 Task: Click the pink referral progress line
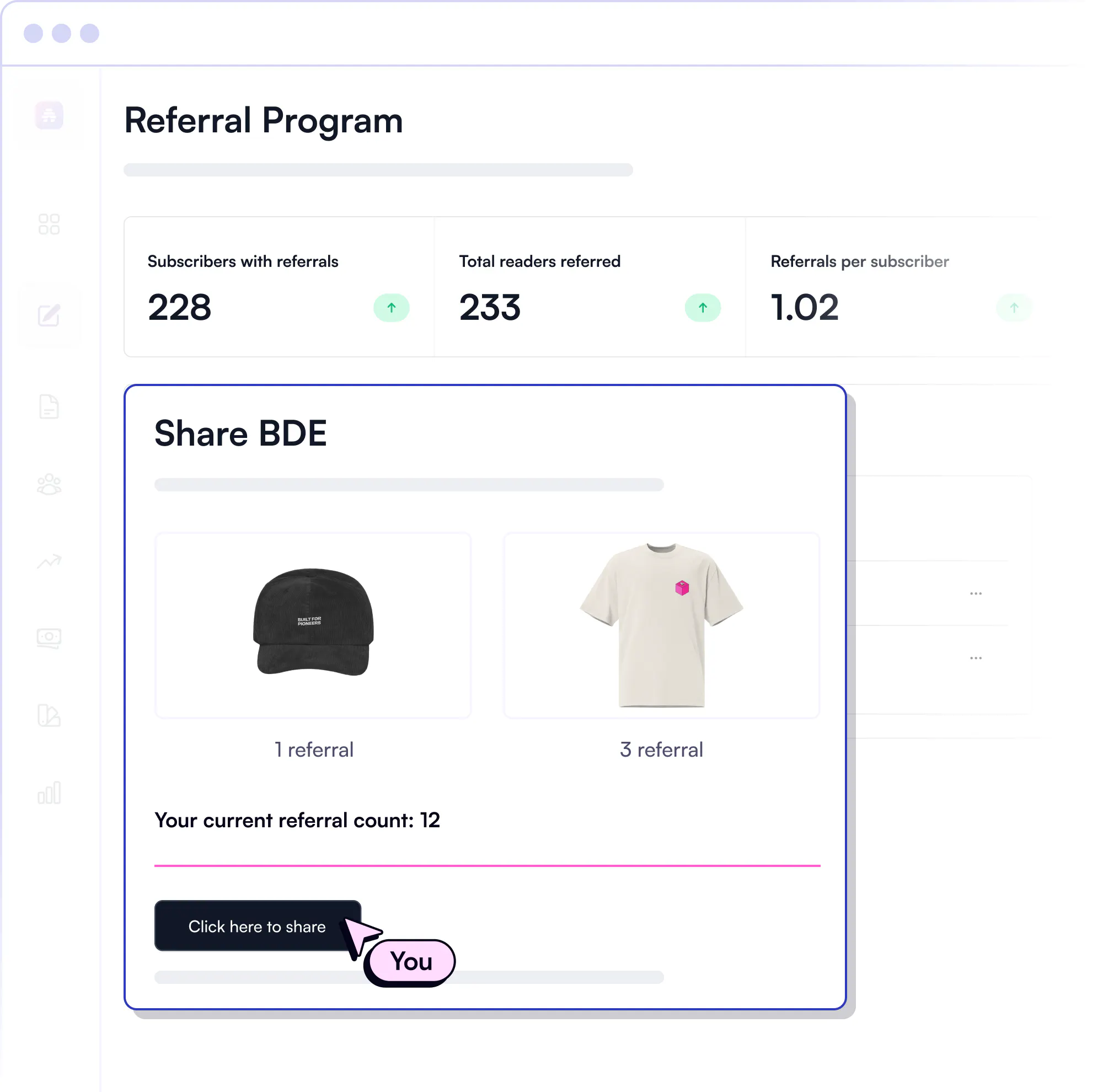tap(487, 865)
